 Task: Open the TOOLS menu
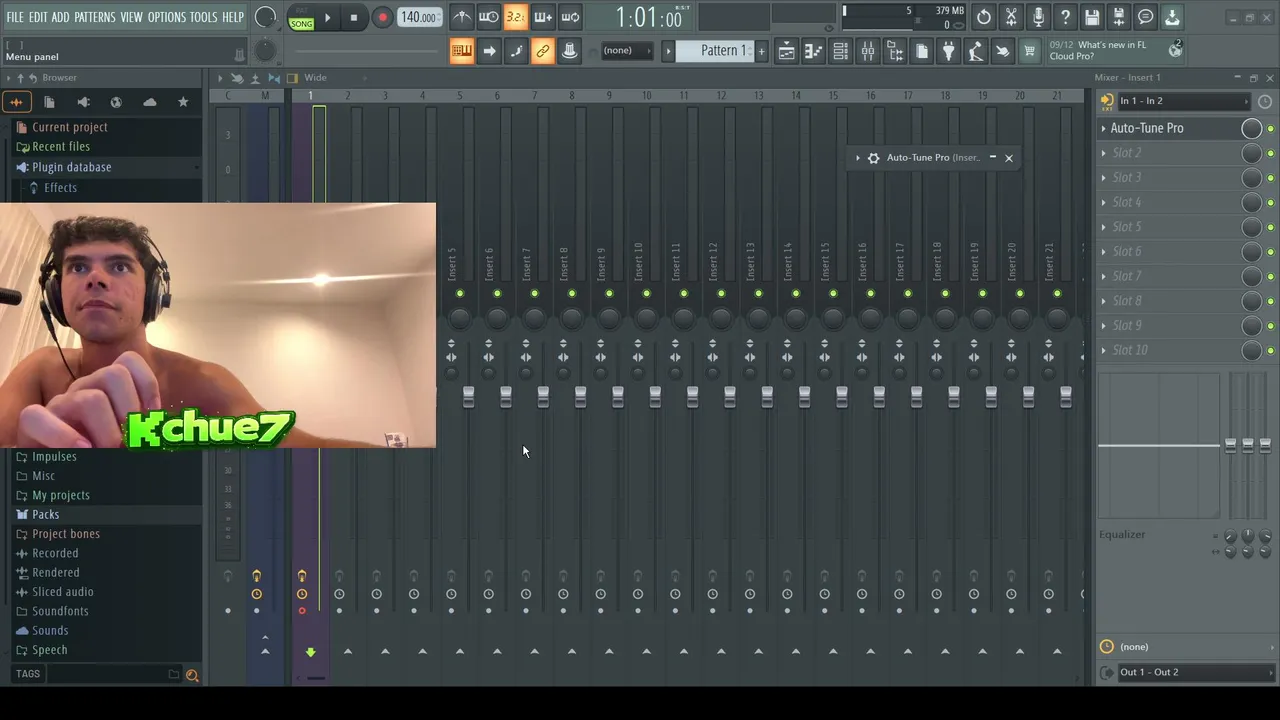(x=204, y=17)
